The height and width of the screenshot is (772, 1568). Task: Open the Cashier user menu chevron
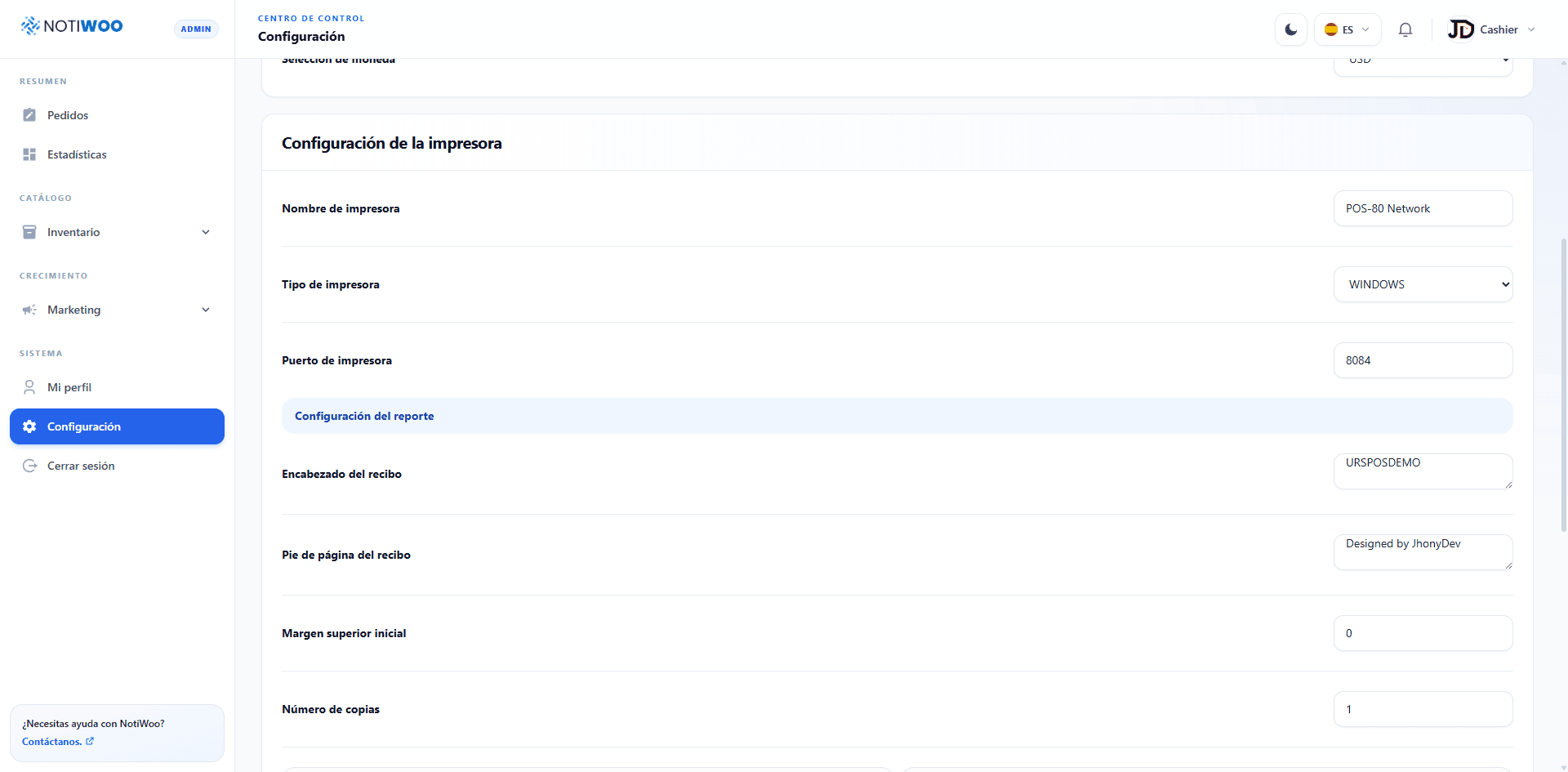(x=1531, y=29)
